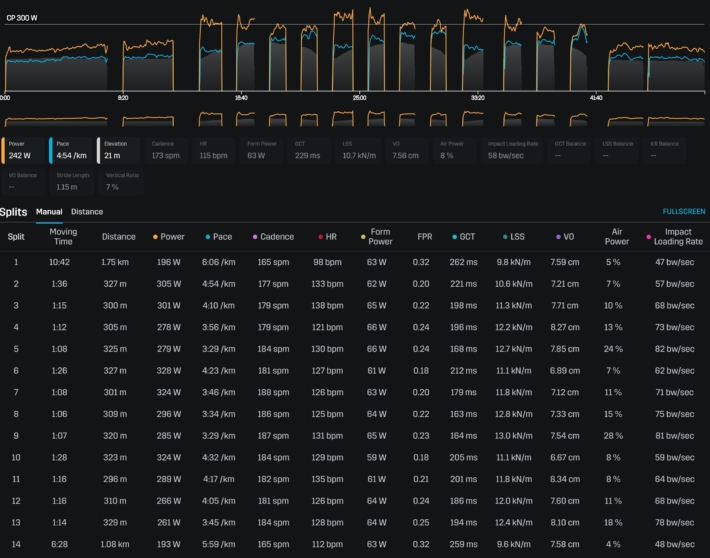This screenshot has width=710, height=558.
Task: Toggle the Pace metric tile
Action: (x=70, y=150)
